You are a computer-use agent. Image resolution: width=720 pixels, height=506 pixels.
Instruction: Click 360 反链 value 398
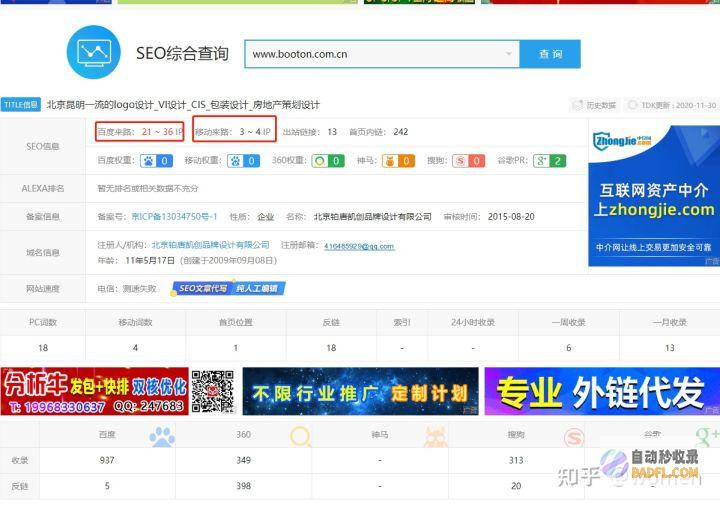coord(243,486)
